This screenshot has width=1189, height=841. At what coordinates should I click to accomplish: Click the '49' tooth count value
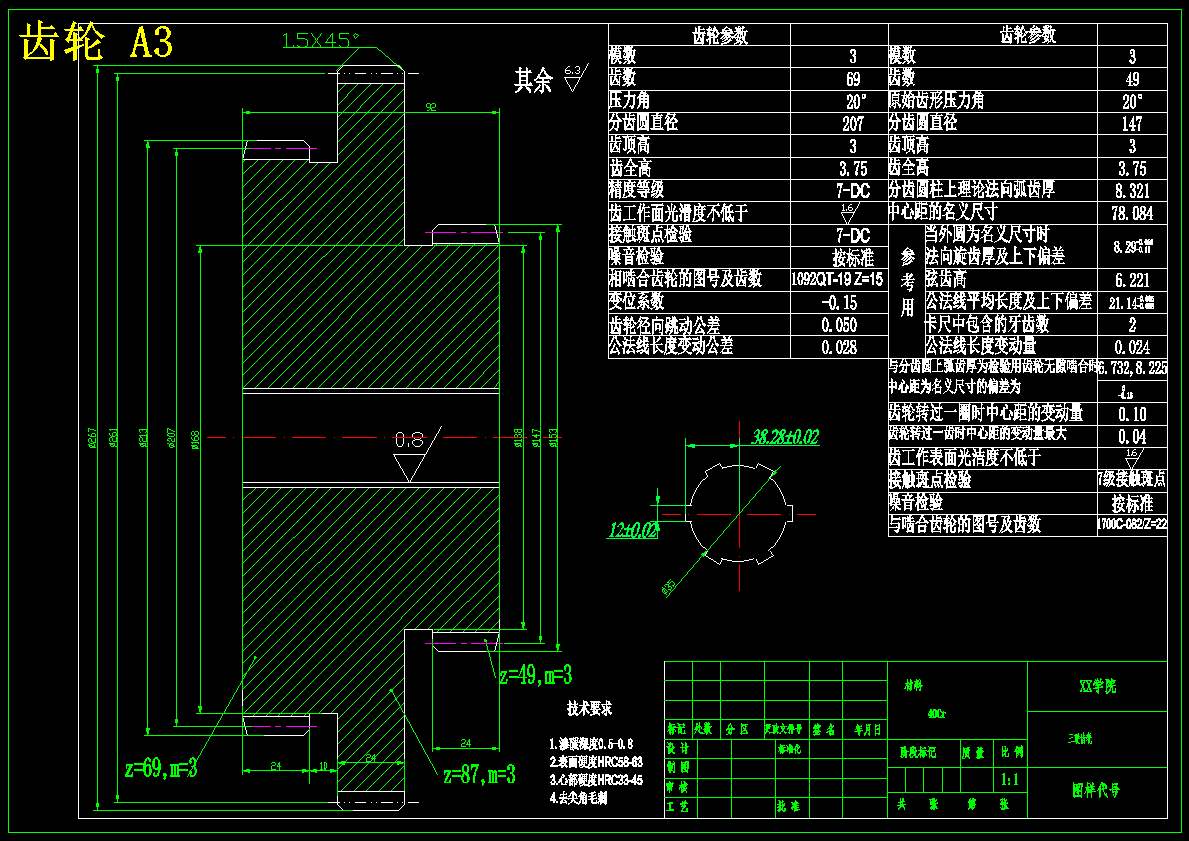tap(1132, 79)
